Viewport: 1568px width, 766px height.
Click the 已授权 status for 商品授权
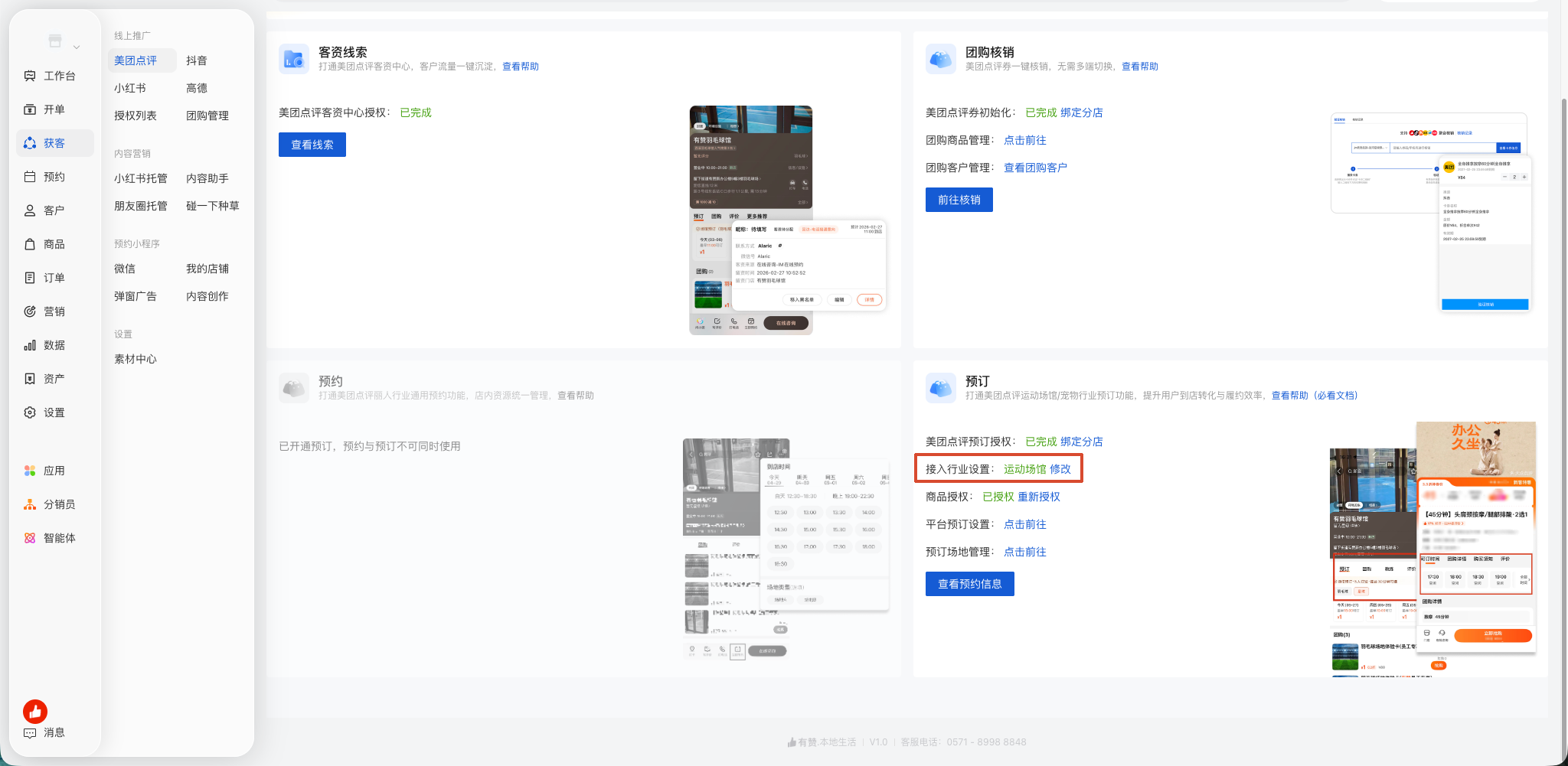998,497
